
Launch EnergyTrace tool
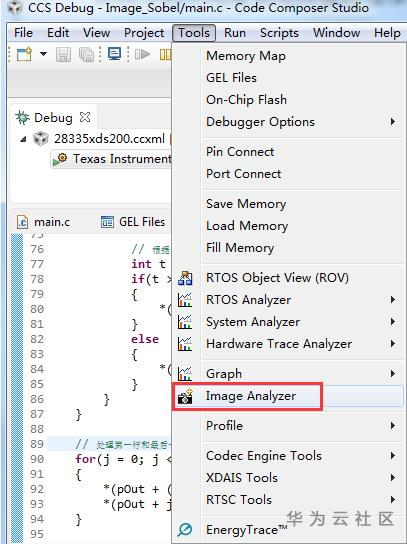click(246, 530)
